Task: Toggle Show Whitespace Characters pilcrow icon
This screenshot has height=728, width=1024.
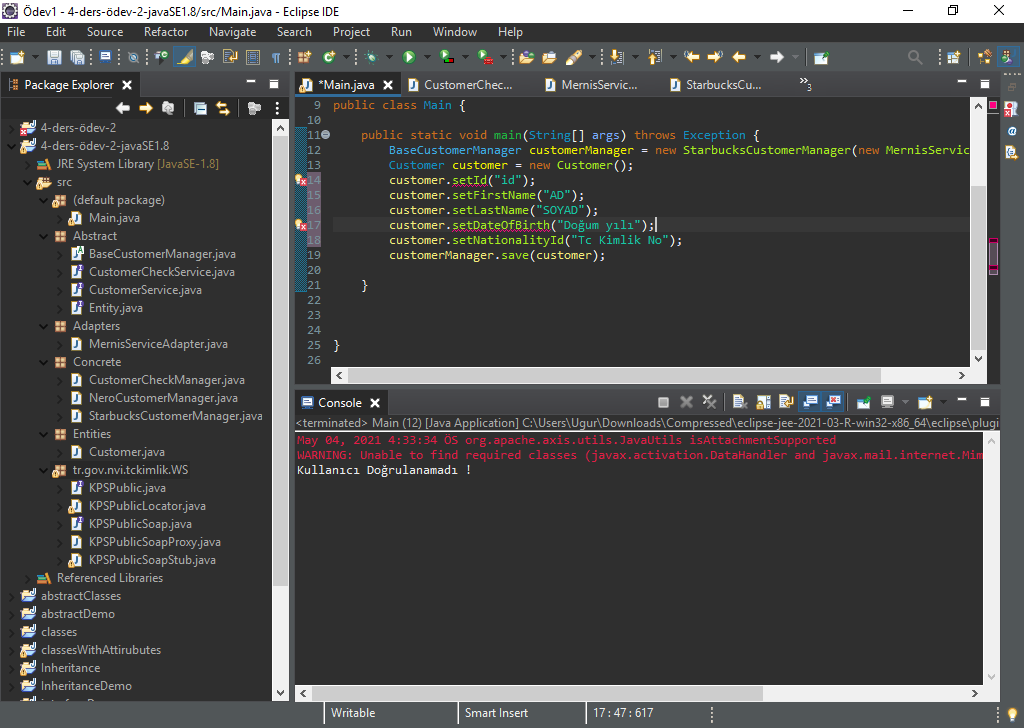Action: click(x=276, y=58)
